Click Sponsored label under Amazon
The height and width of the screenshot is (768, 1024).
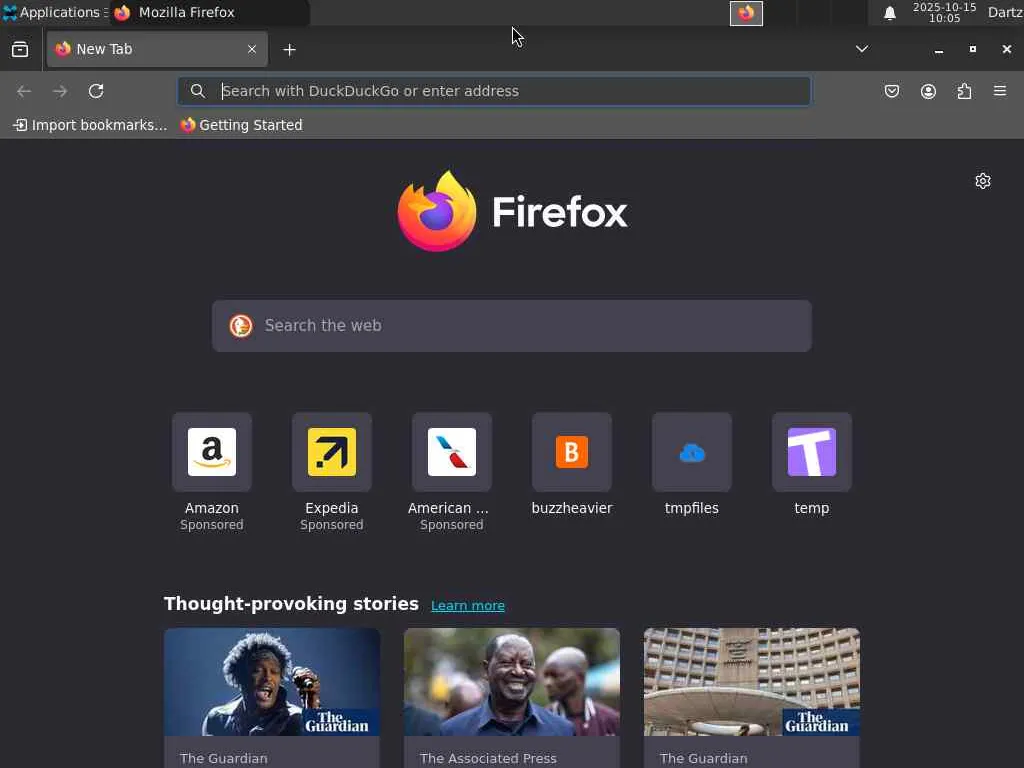[x=212, y=525]
